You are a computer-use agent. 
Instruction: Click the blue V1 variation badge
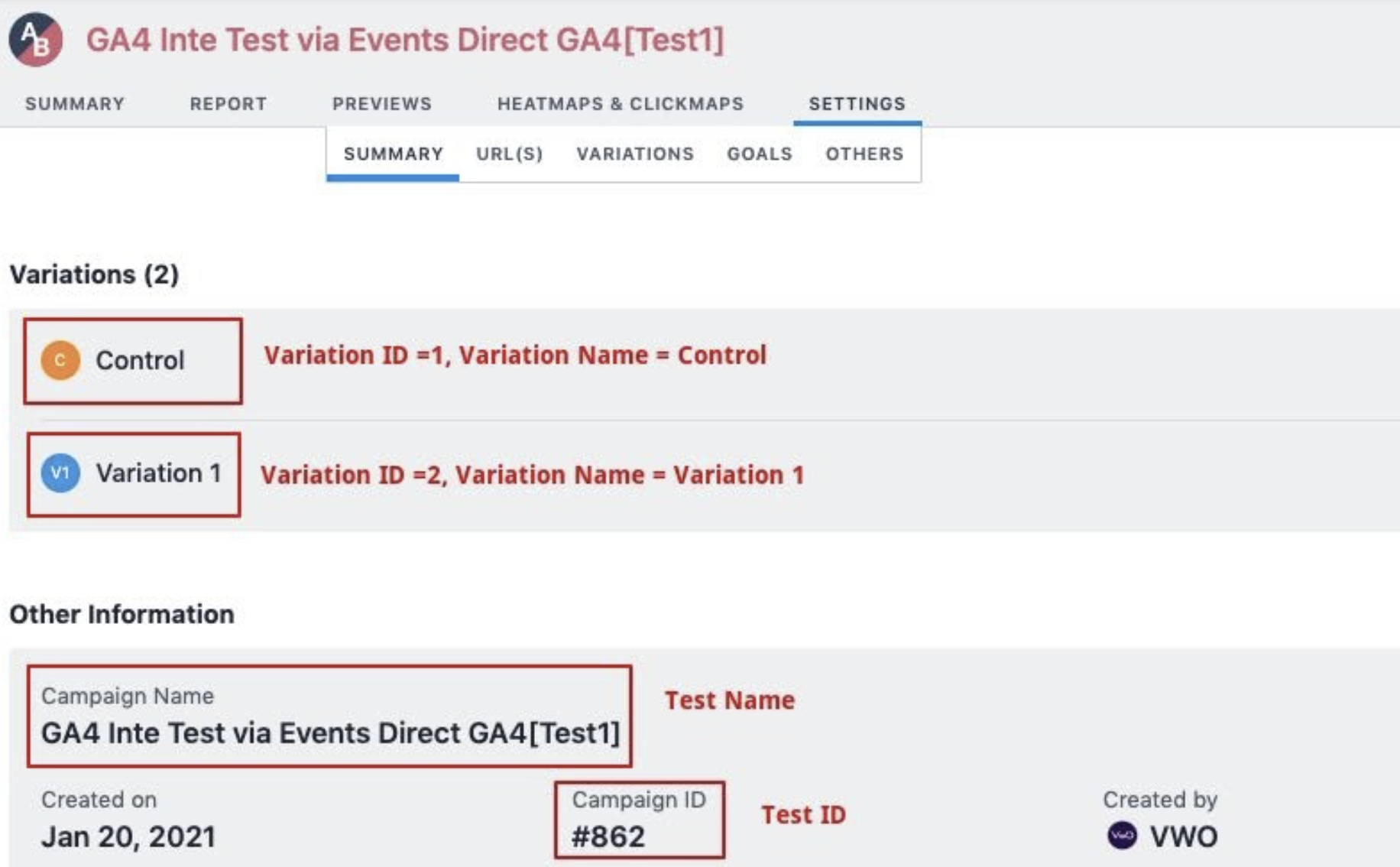[60, 473]
